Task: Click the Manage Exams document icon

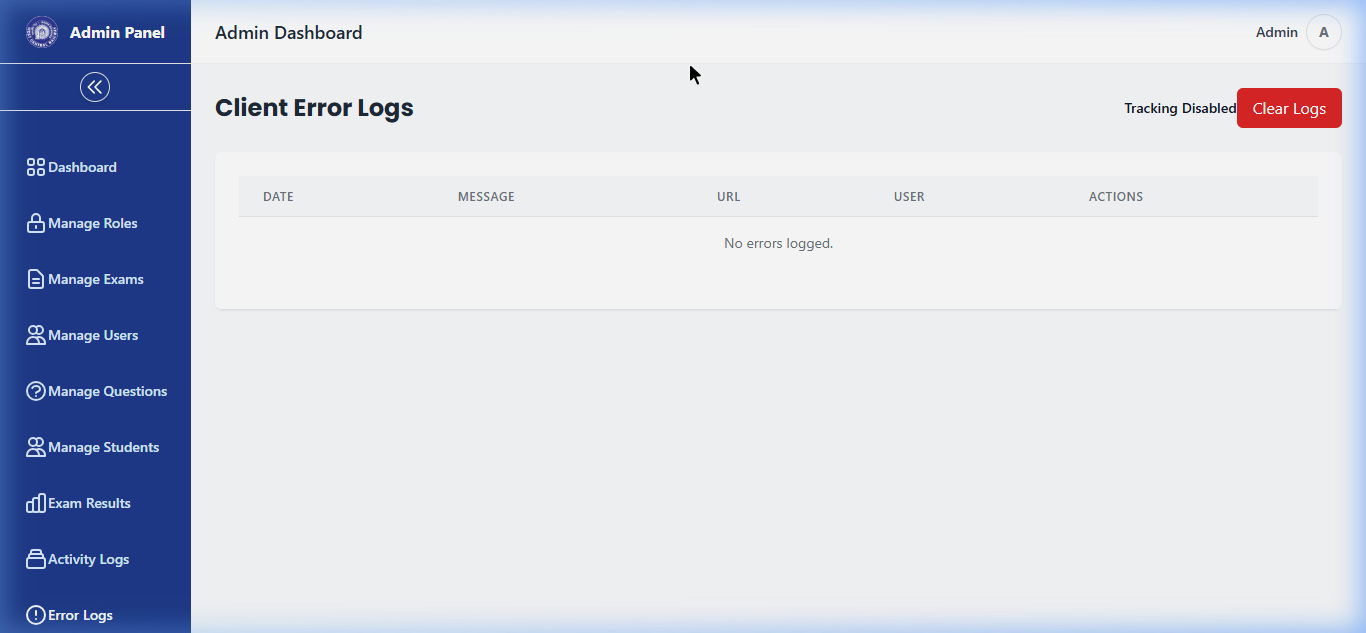Action: [36, 279]
